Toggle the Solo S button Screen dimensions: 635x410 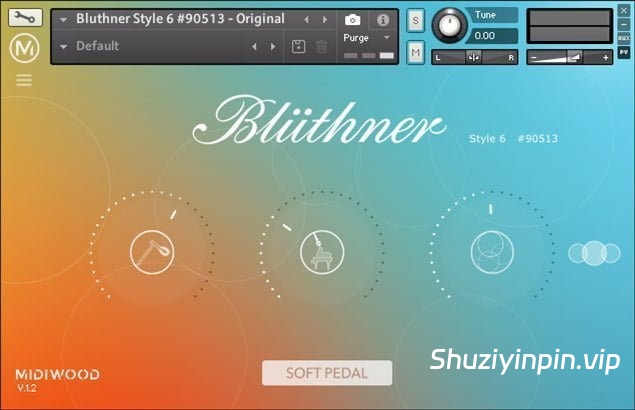(x=416, y=20)
